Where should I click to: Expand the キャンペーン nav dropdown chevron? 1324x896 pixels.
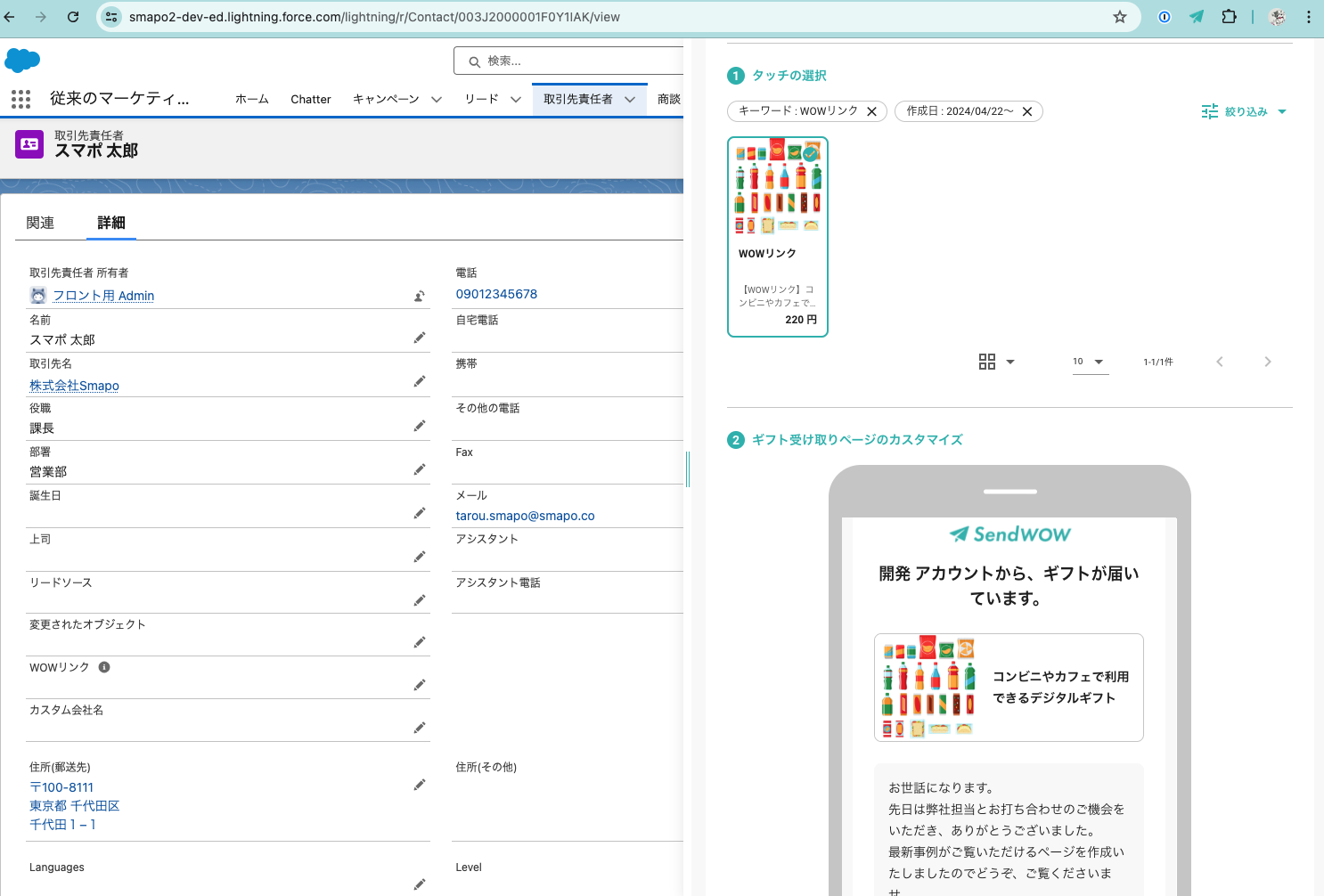(x=437, y=99)
